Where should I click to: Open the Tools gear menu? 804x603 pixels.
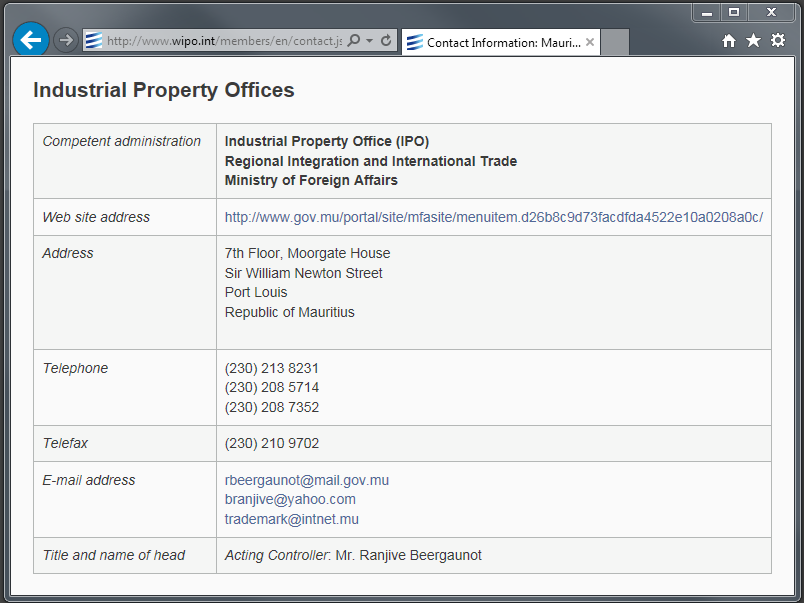point(778,40)
